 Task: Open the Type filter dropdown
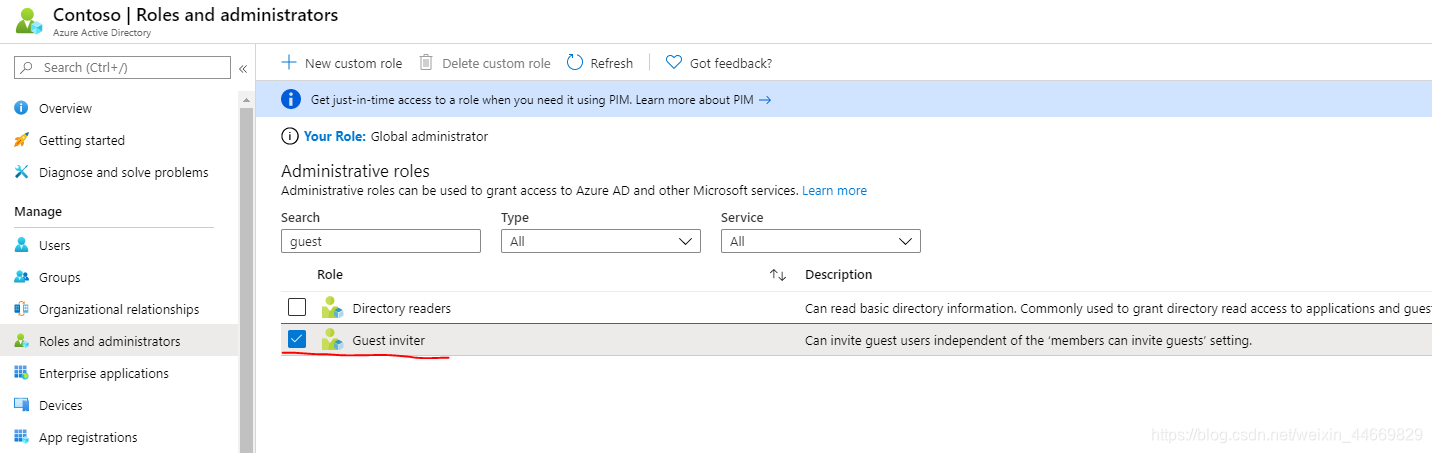(x=600, y=241)
